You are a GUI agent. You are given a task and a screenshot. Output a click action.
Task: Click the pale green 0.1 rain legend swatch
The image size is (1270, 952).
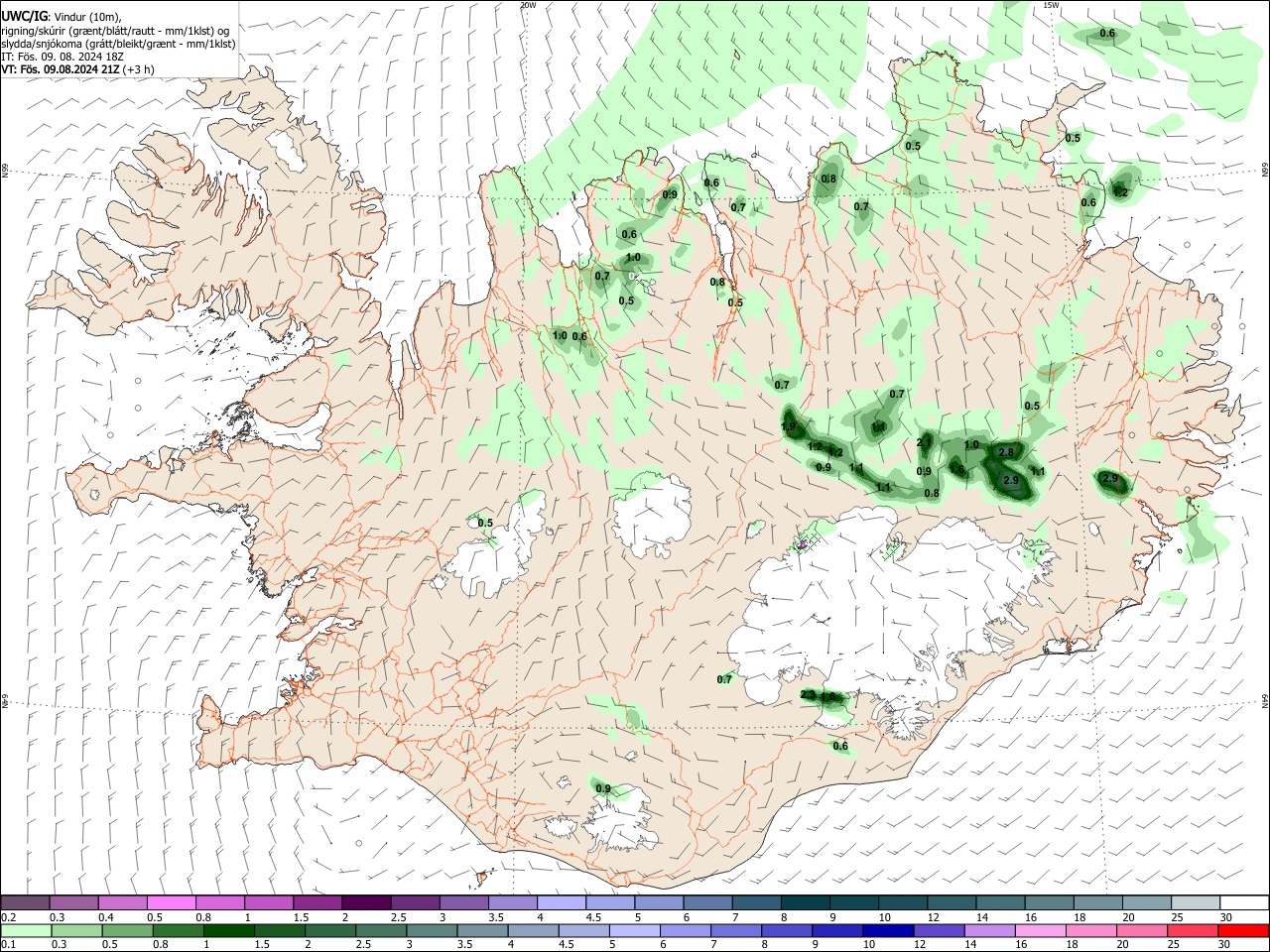click(x=25, y=931)
